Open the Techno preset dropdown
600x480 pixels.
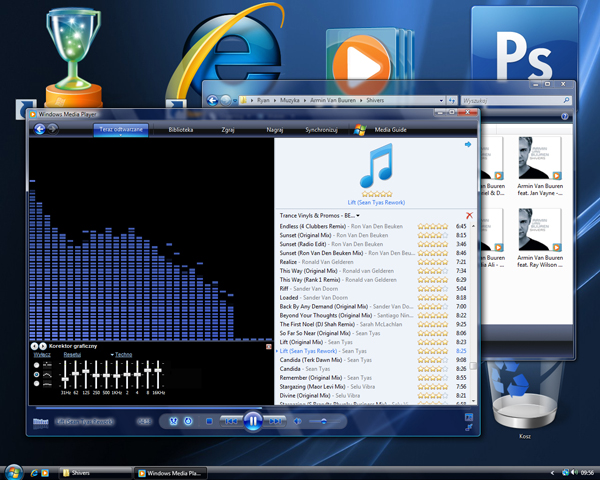[x=121, y=354]
